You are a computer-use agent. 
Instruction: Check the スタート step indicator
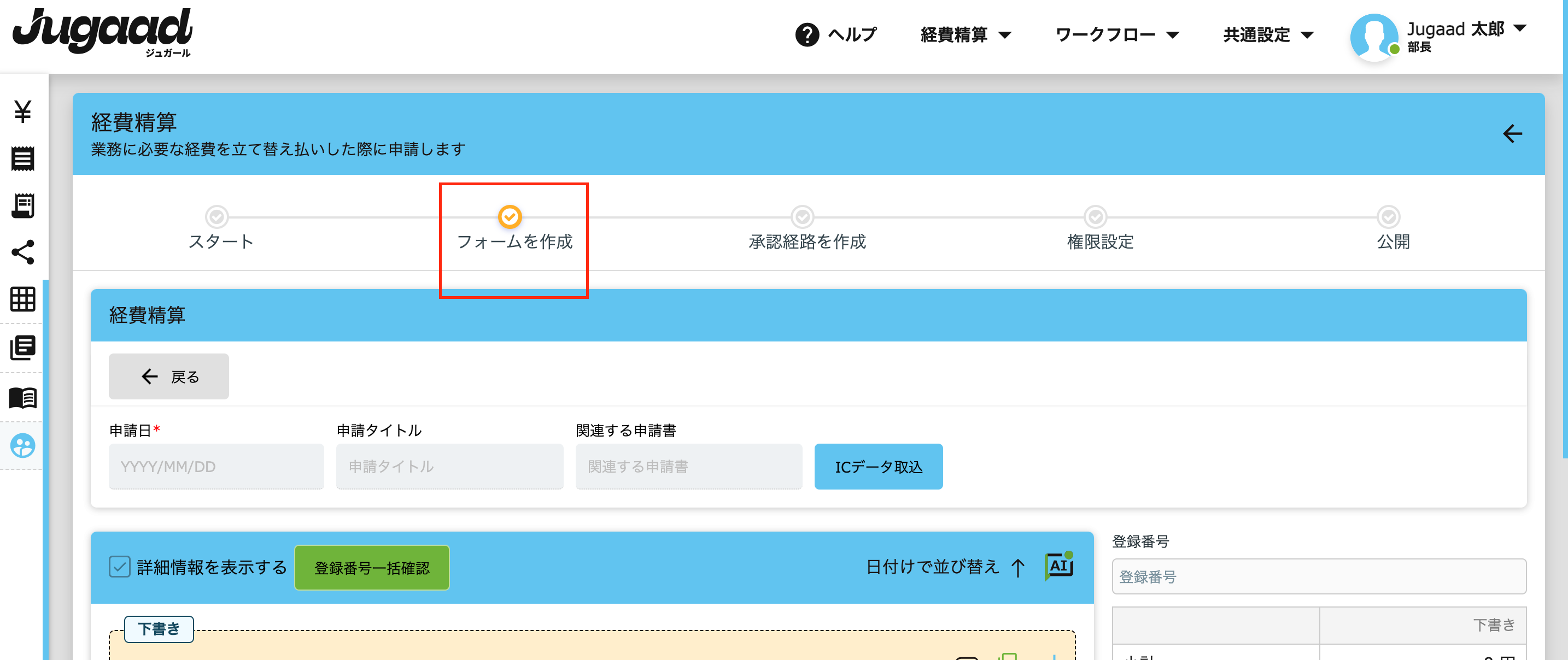point(219,215)
